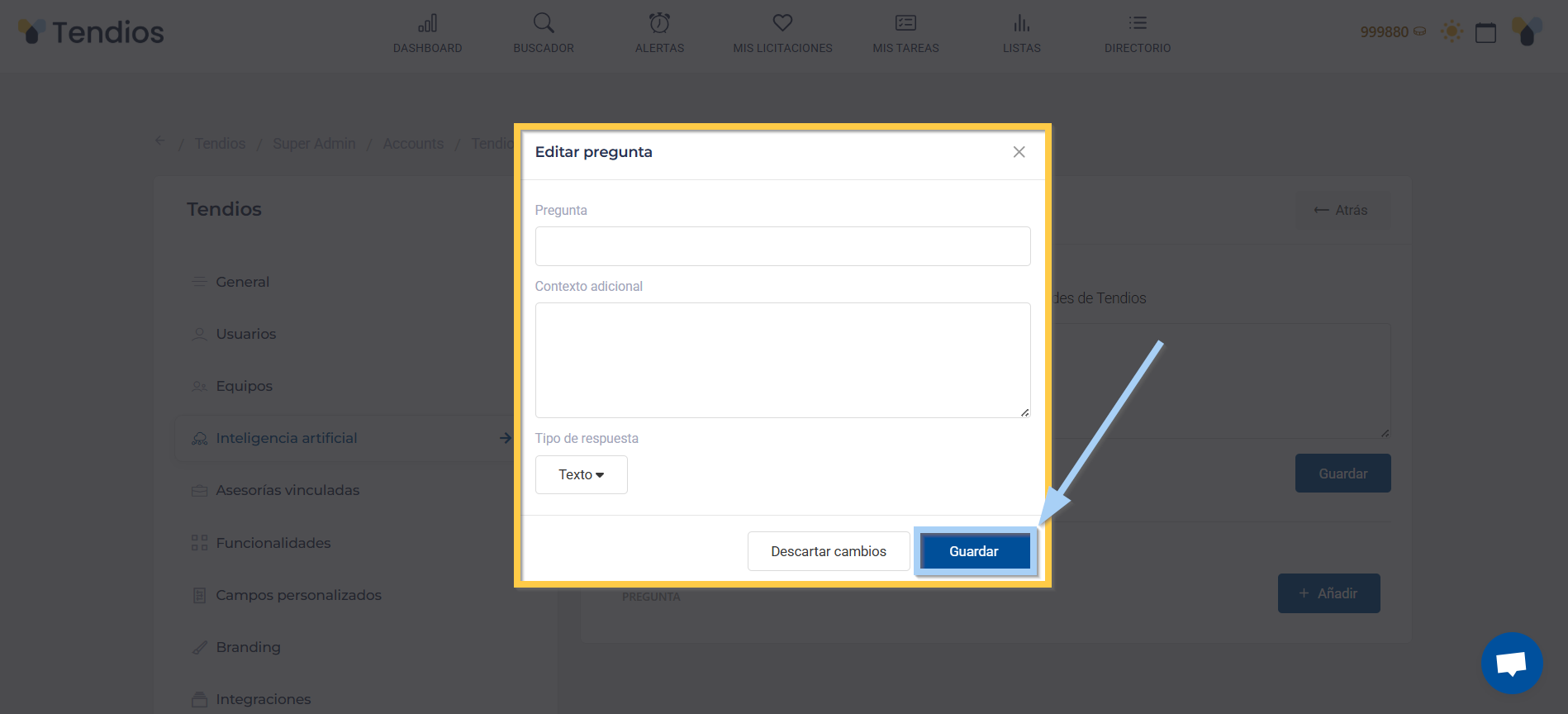
Task: Open the user profile avatar menu
Action: pos(1527,32)
